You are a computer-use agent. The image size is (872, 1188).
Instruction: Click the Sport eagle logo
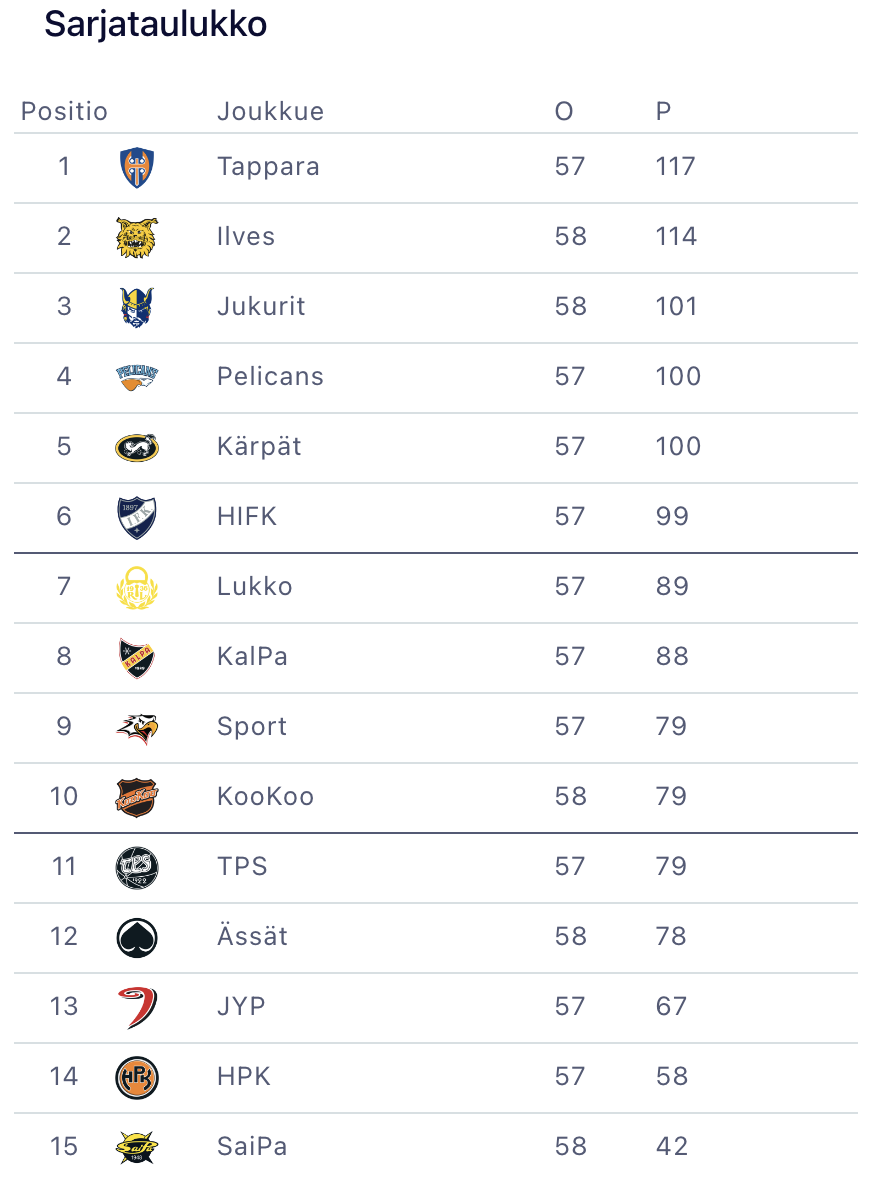coord(137,727)
